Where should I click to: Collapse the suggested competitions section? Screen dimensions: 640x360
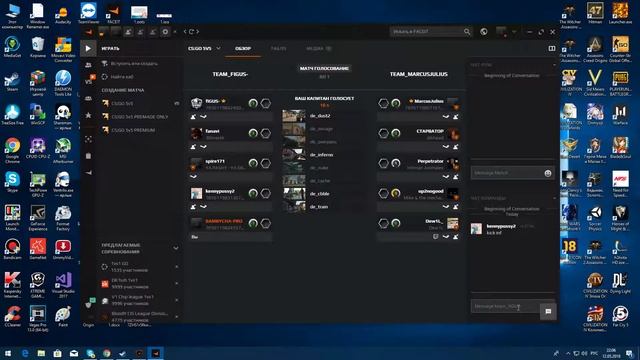(176, 248)
